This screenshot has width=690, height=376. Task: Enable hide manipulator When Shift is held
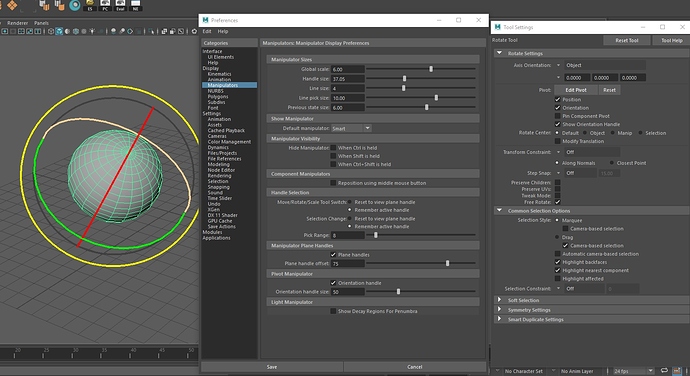coord(333,156)
